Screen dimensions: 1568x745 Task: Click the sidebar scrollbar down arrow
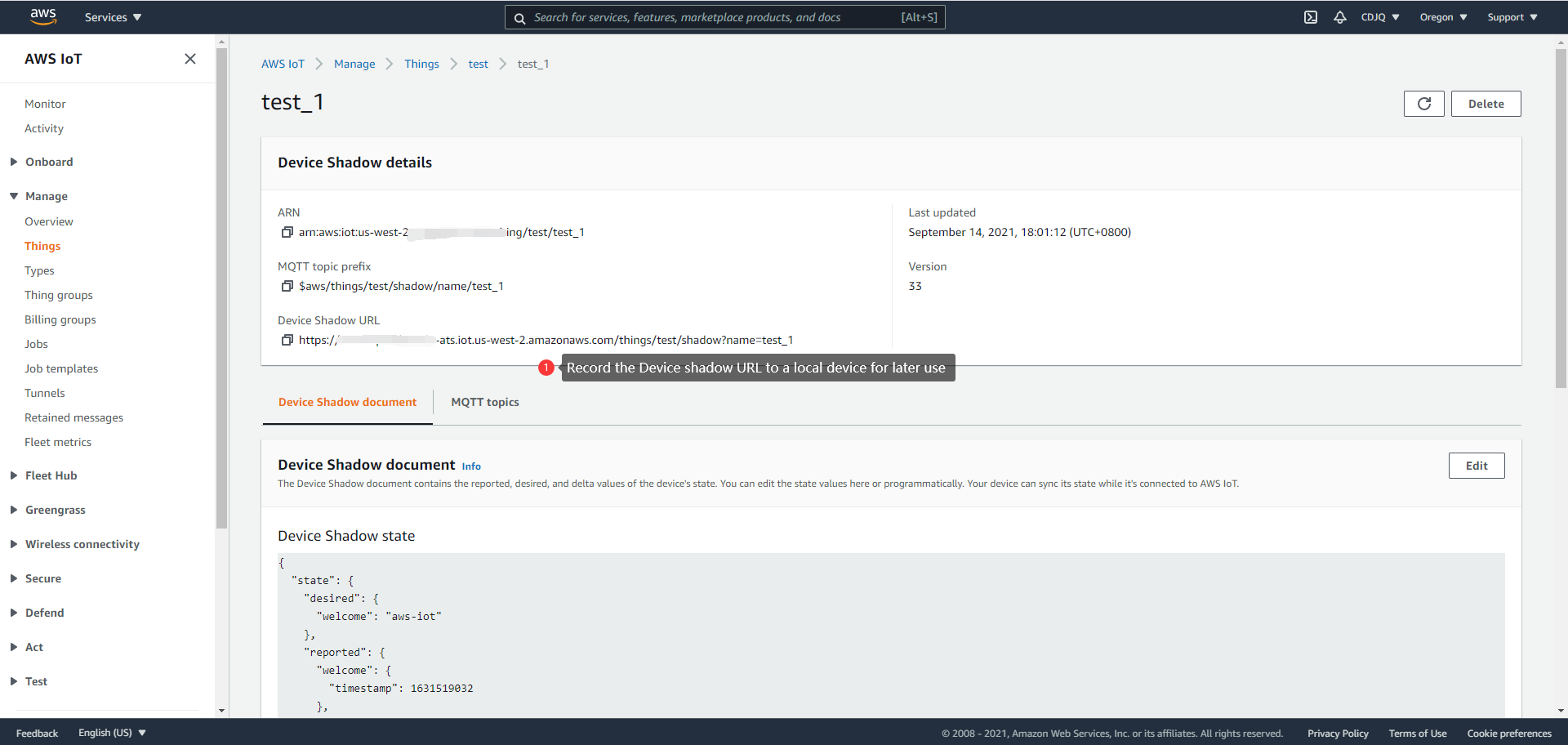[x=221, y=711]
